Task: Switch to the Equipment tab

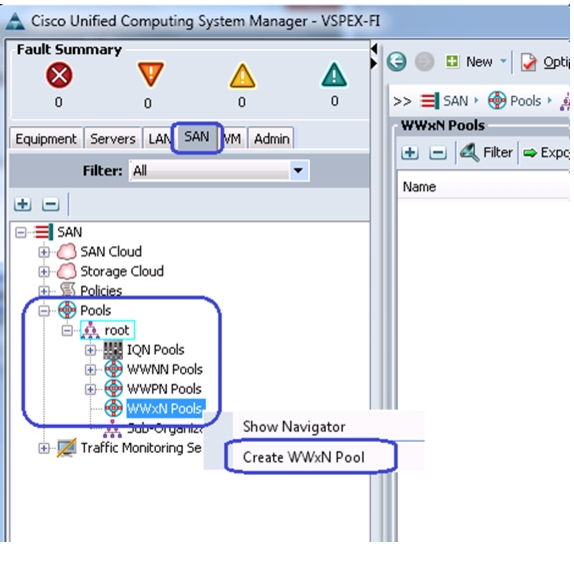Action: pos(46,139)
